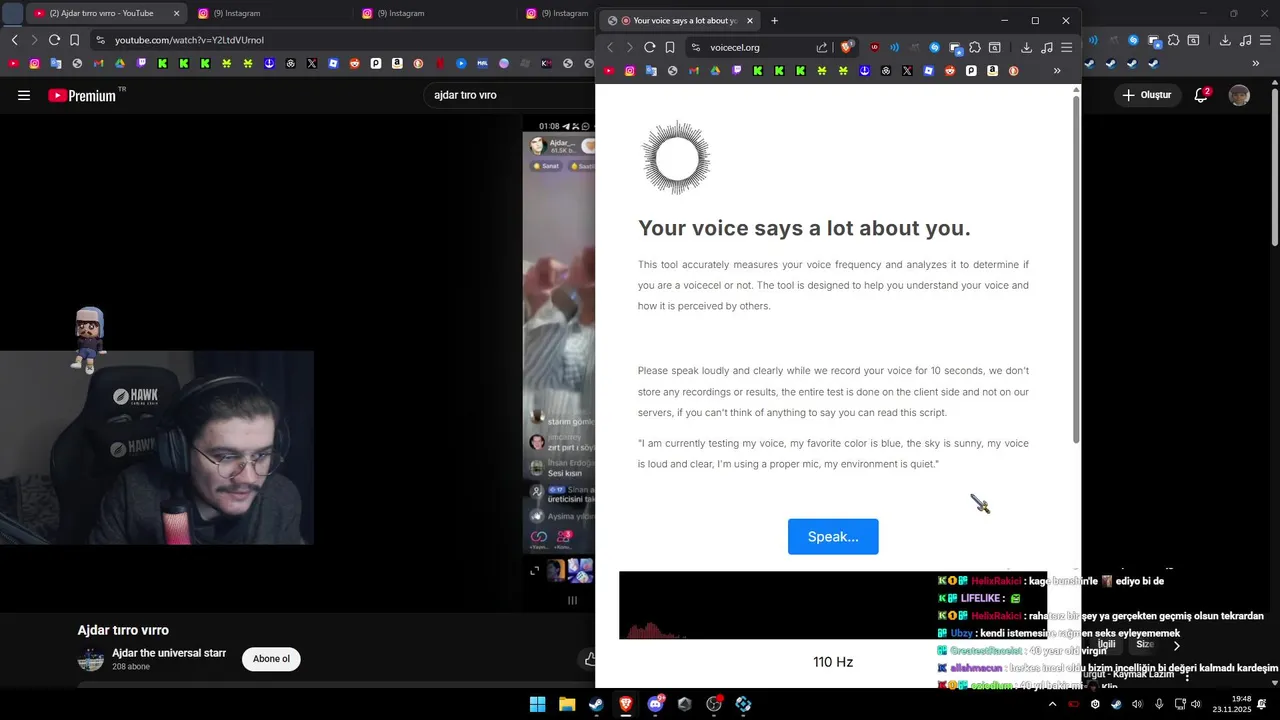Click the YouTube Premium logo

83,95
